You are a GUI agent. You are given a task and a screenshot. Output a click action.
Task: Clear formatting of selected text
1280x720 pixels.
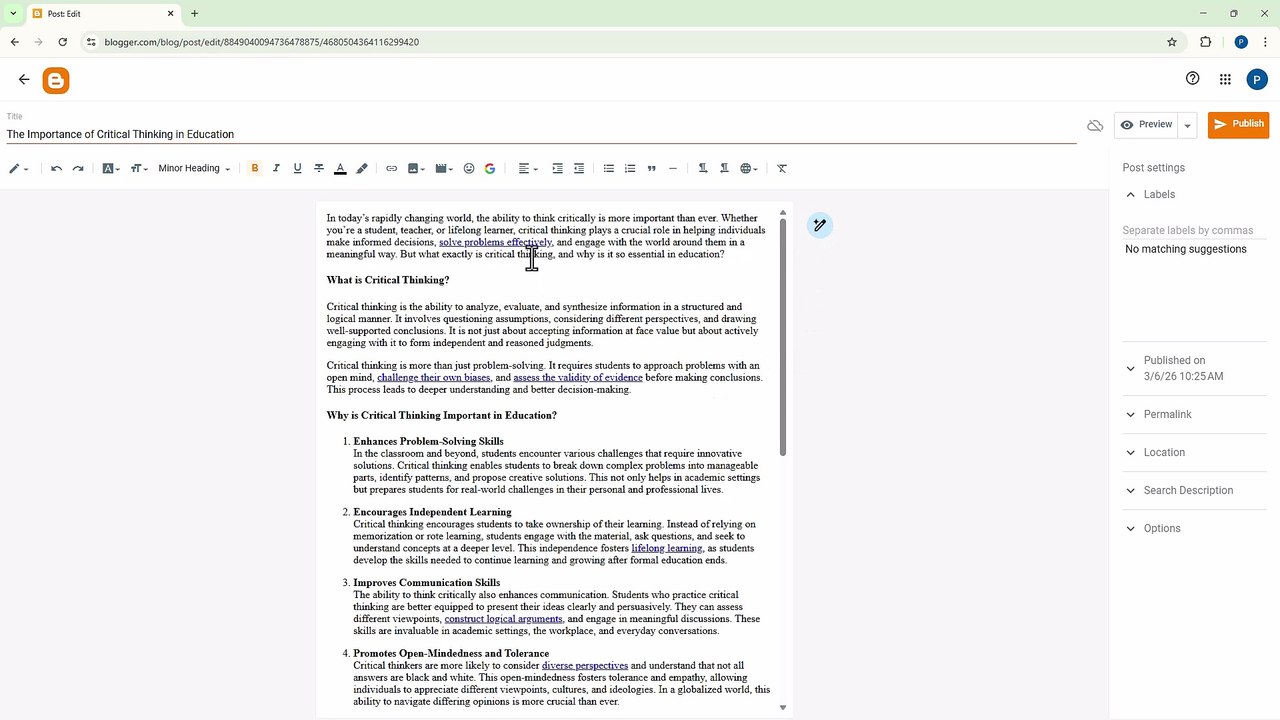782,168
